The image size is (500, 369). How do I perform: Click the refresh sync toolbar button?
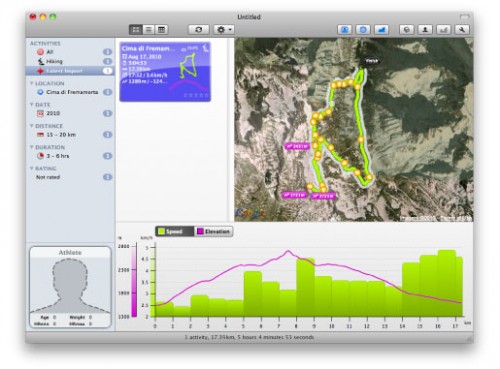[x=198, y=30]
